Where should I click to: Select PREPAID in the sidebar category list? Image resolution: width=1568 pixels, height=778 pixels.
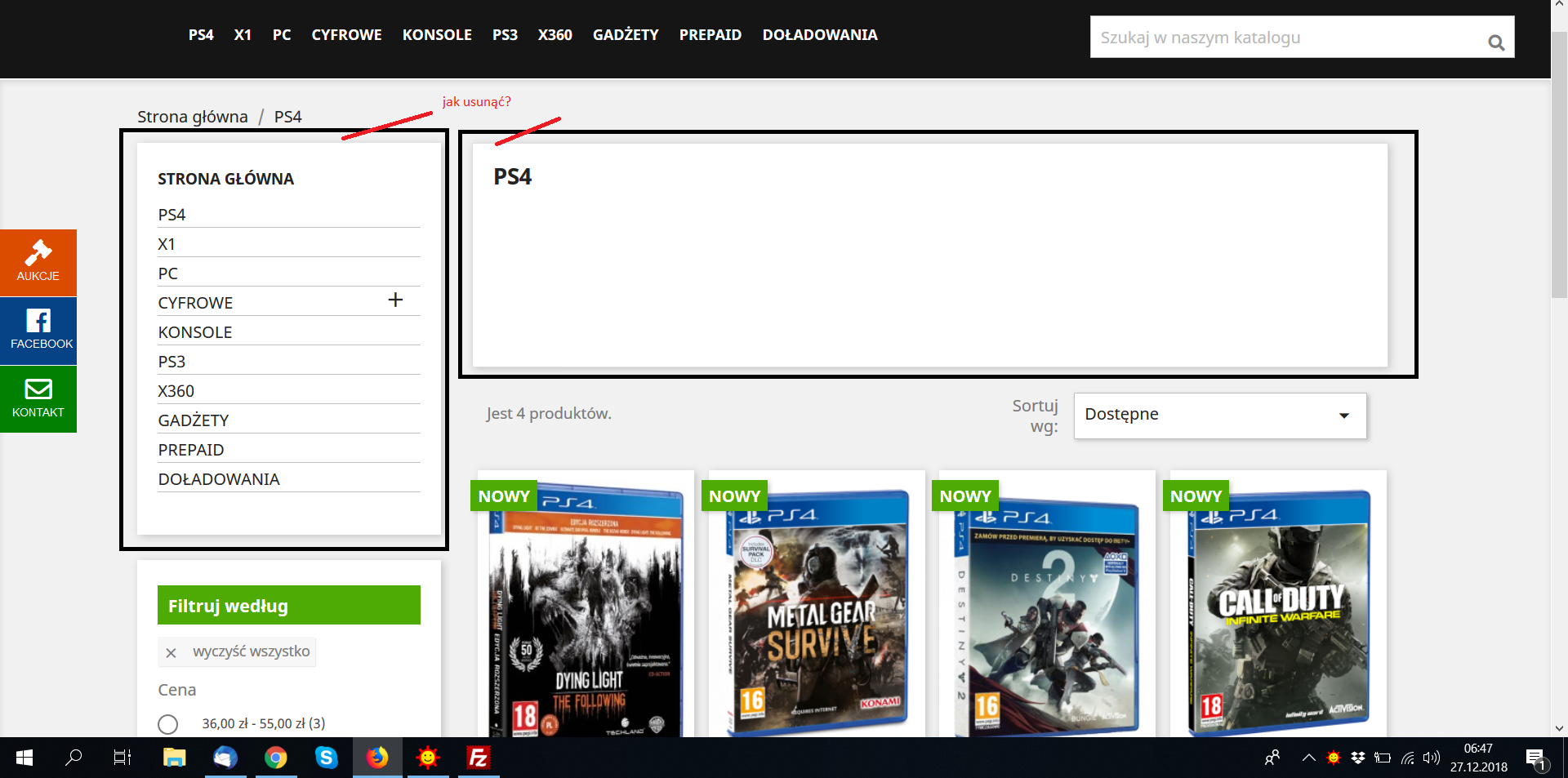click(x=191, y=450)
